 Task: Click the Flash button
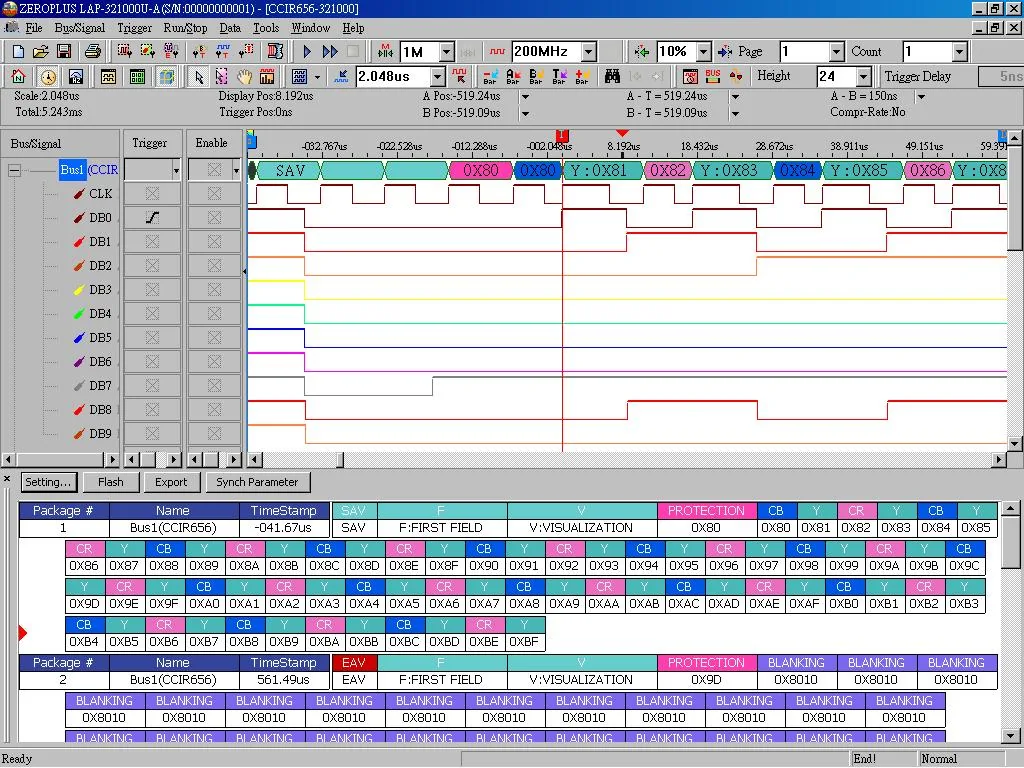click(x=110, y=482)
